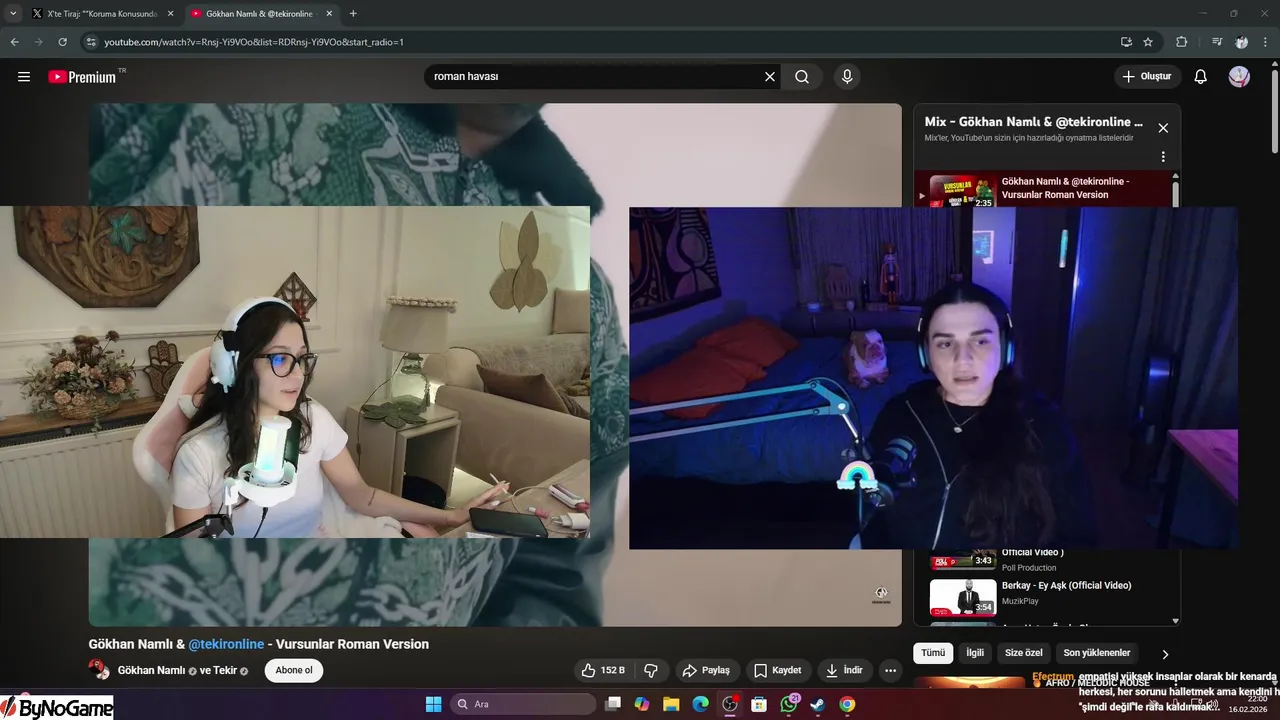Open Gökhan Namlı channel avatar
This screenshot has height=720, width=1280.
99,670
